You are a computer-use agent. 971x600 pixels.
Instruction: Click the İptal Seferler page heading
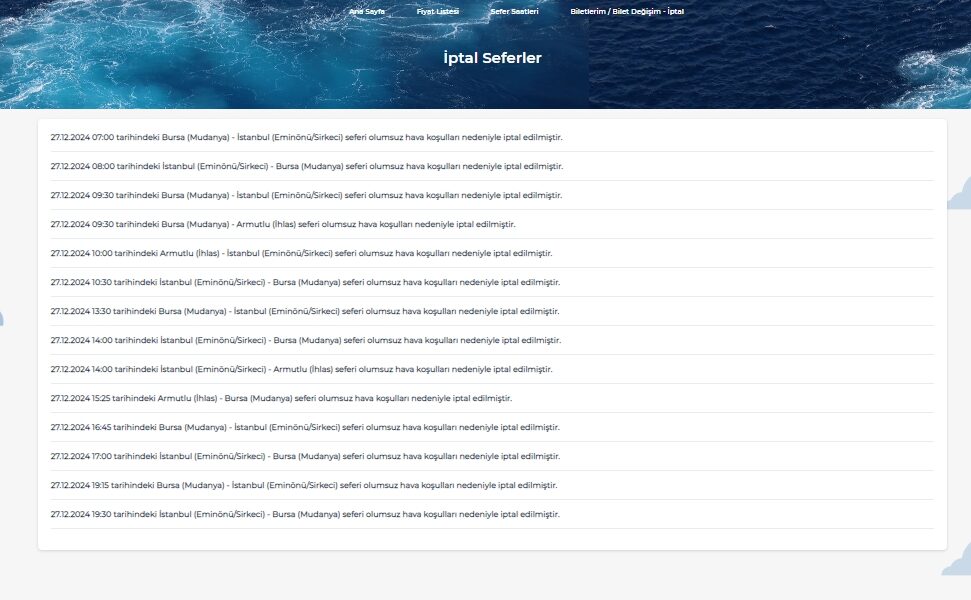pos(492,58)
